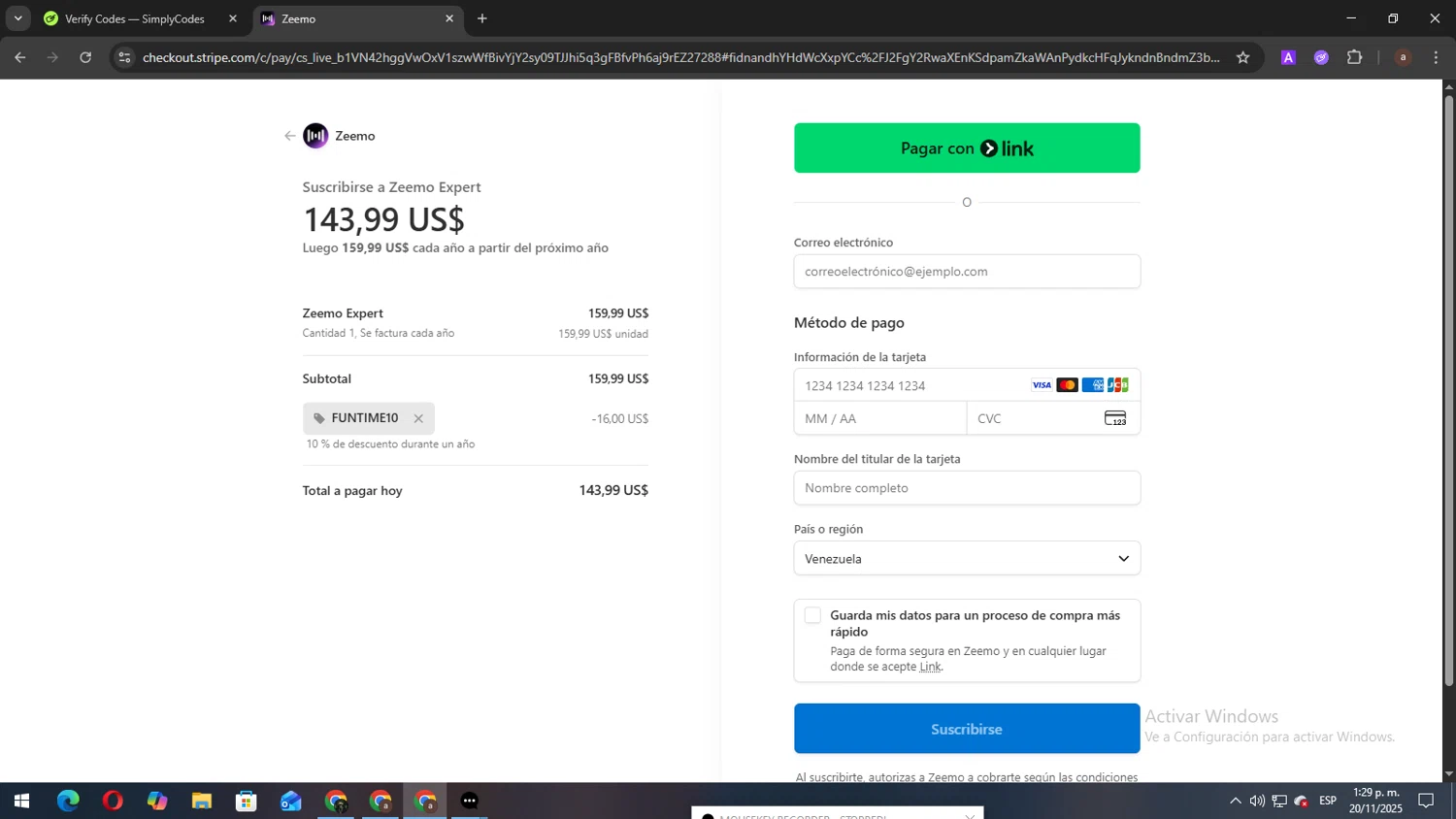Click the page vertical scrollbar
The image size is (1456, 819).
pos(1448,391)
